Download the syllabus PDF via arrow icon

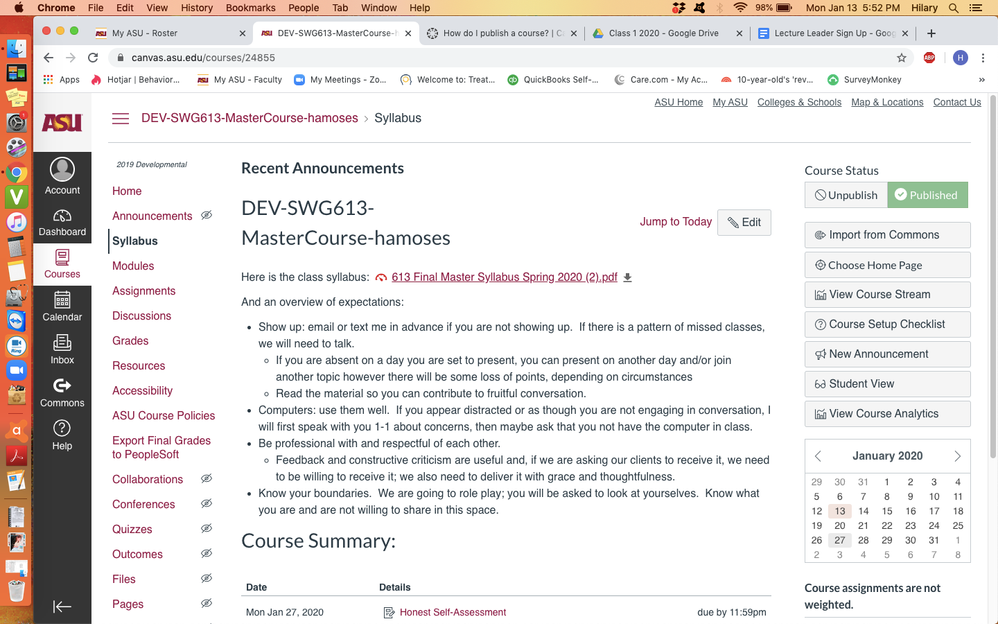point(628,277)
